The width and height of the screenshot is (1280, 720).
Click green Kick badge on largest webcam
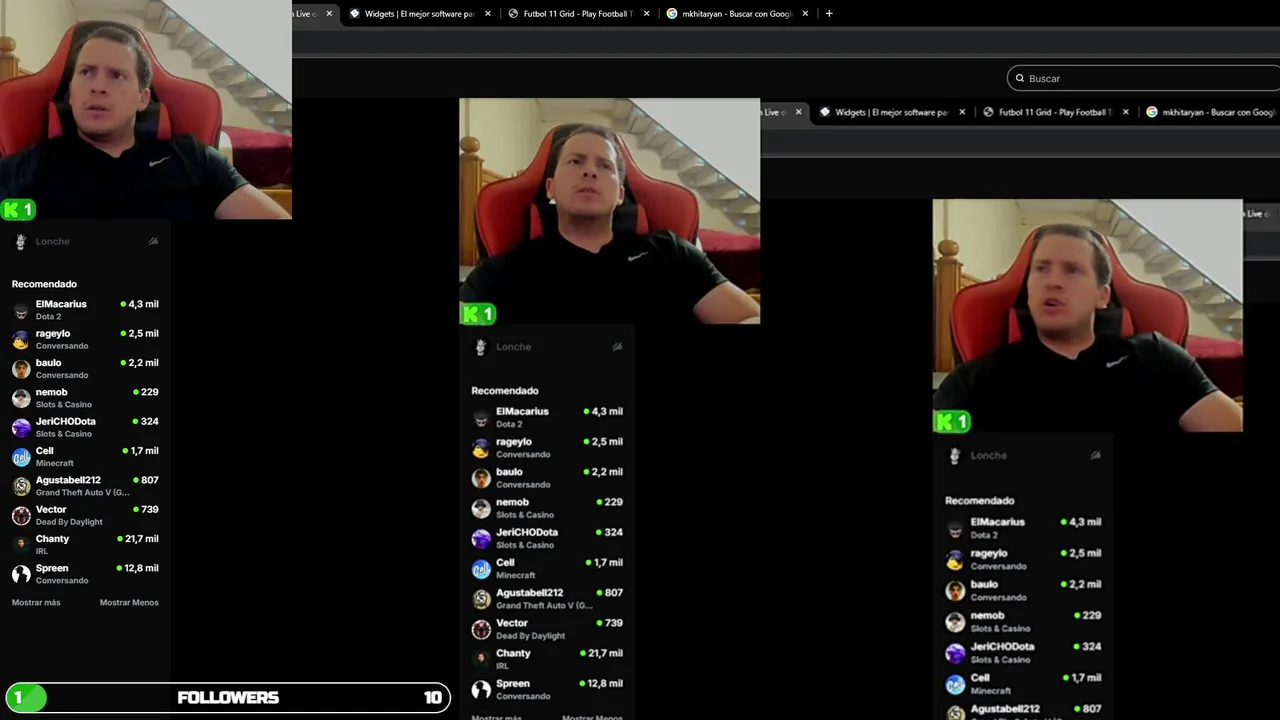tap(18, 209)
